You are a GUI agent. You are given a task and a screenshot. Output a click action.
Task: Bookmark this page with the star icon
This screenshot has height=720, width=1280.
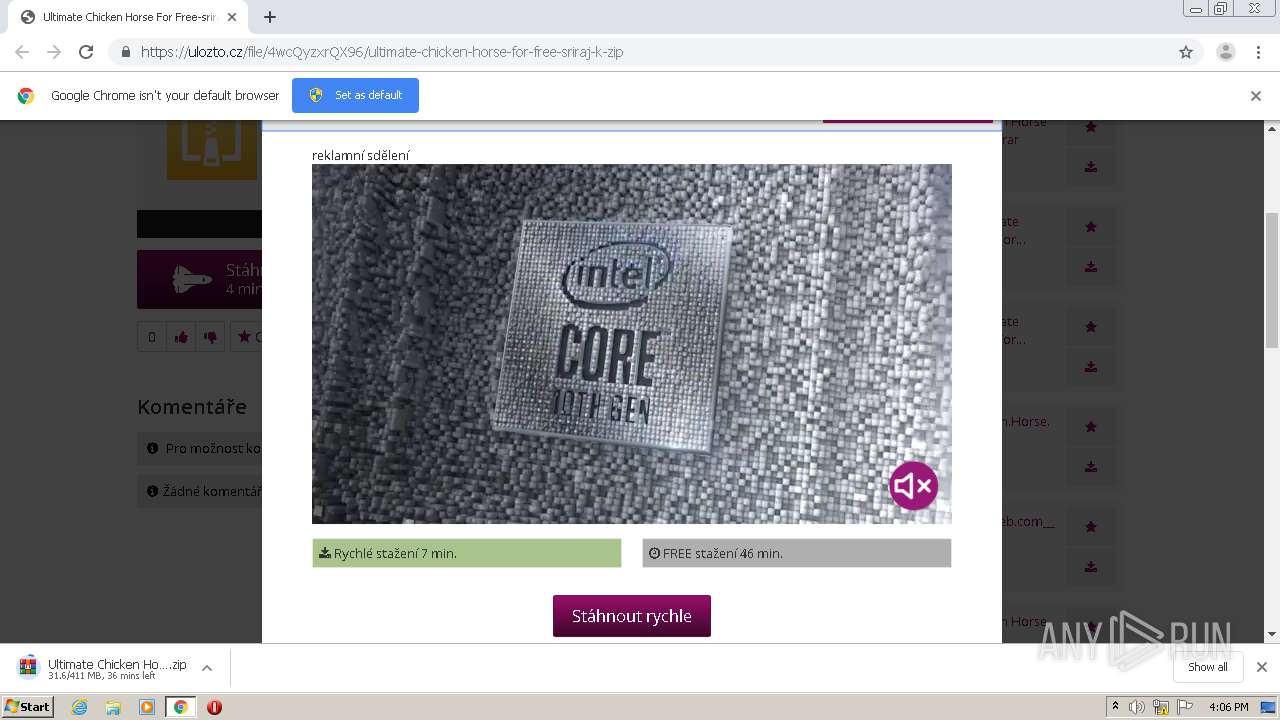[1186, 52]
